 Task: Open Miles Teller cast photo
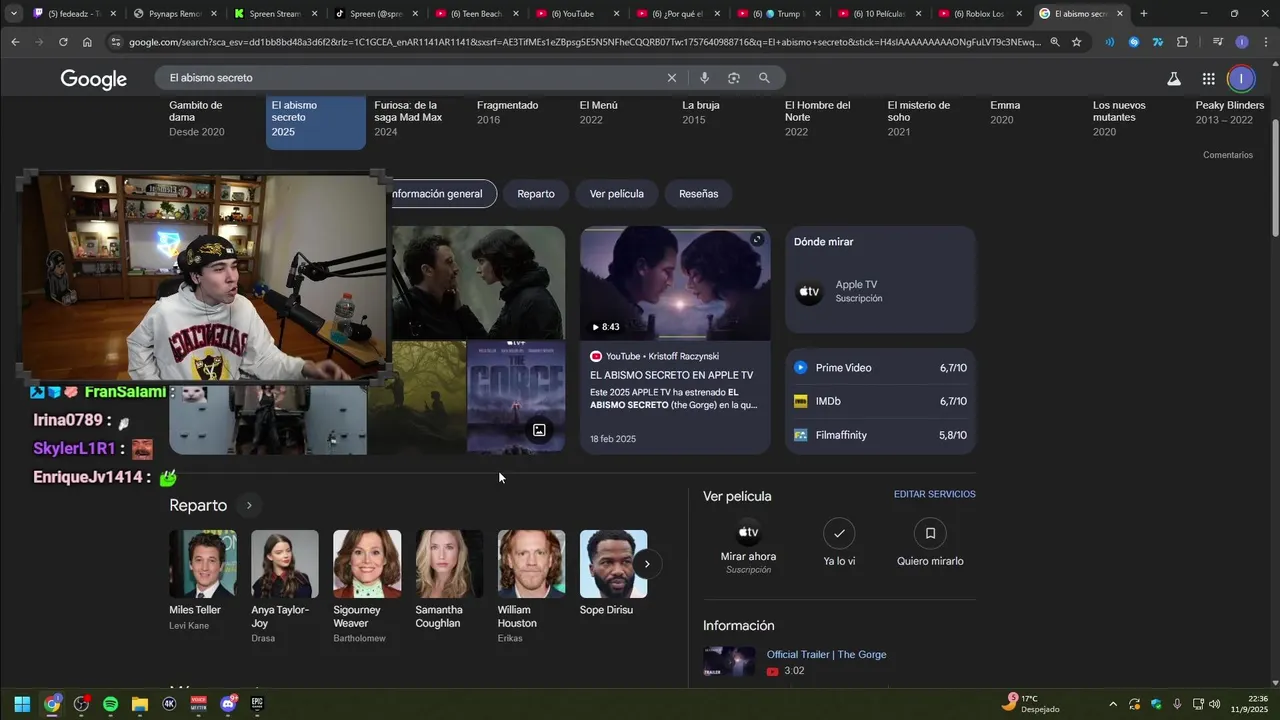point(202,564)
